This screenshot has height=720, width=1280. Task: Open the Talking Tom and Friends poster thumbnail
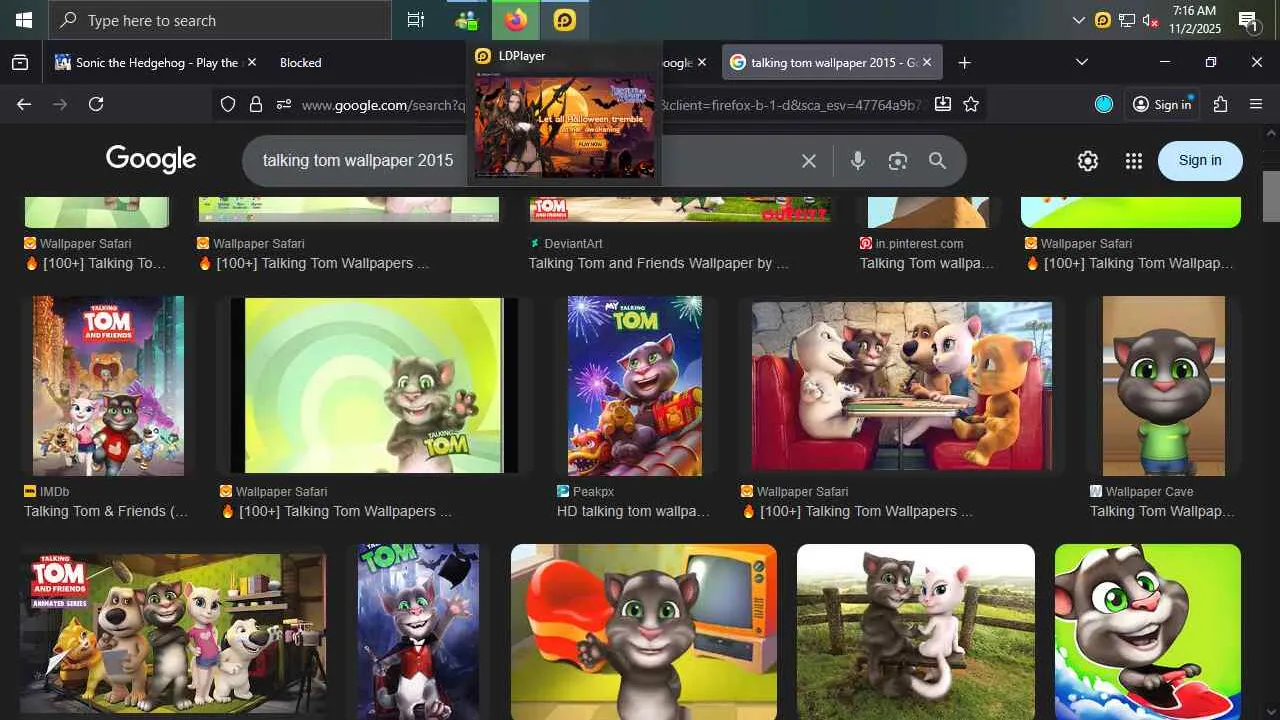coord(108,385)
